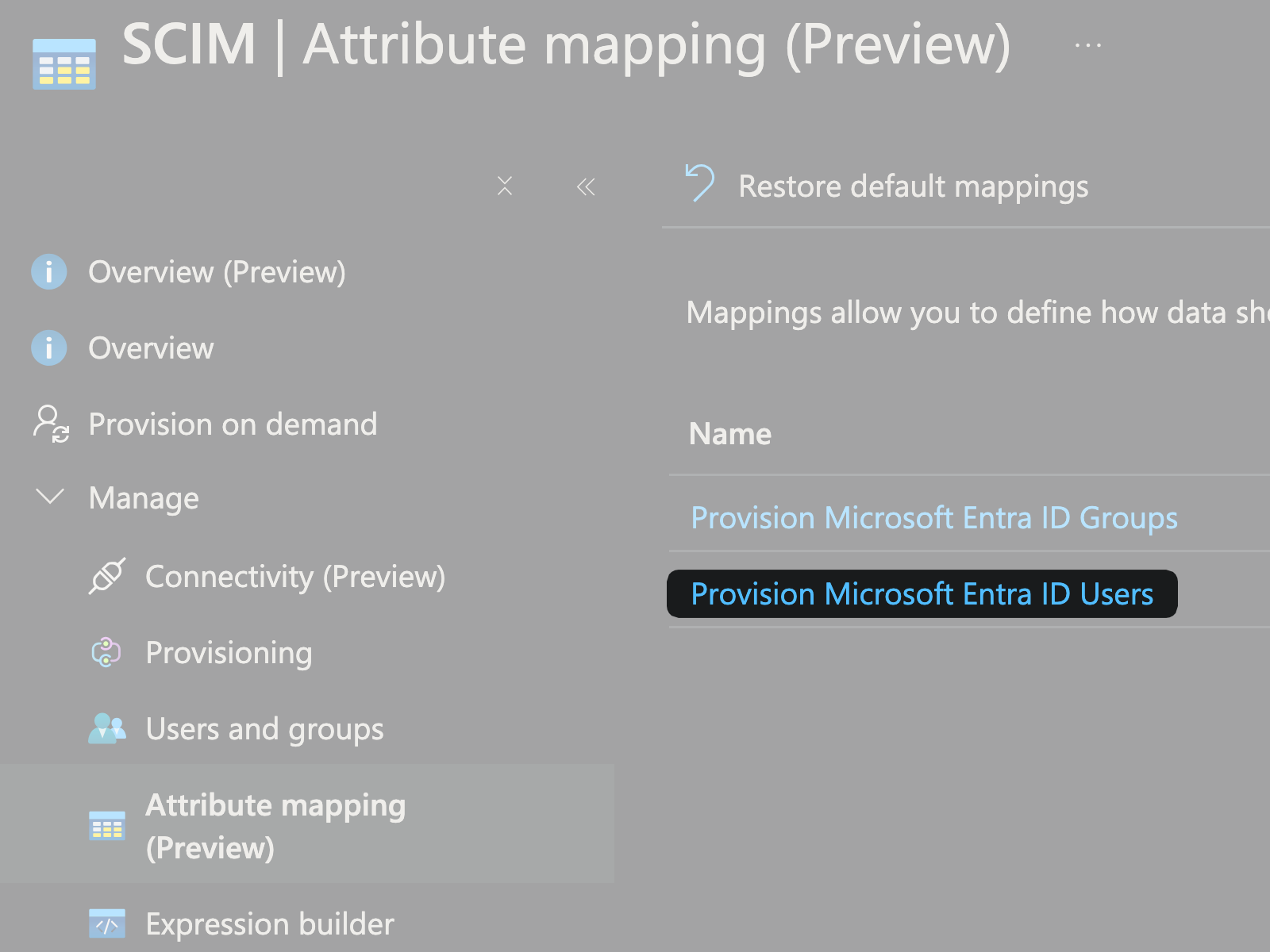Open Connectivity (Preview) settings

click(295, 577)
